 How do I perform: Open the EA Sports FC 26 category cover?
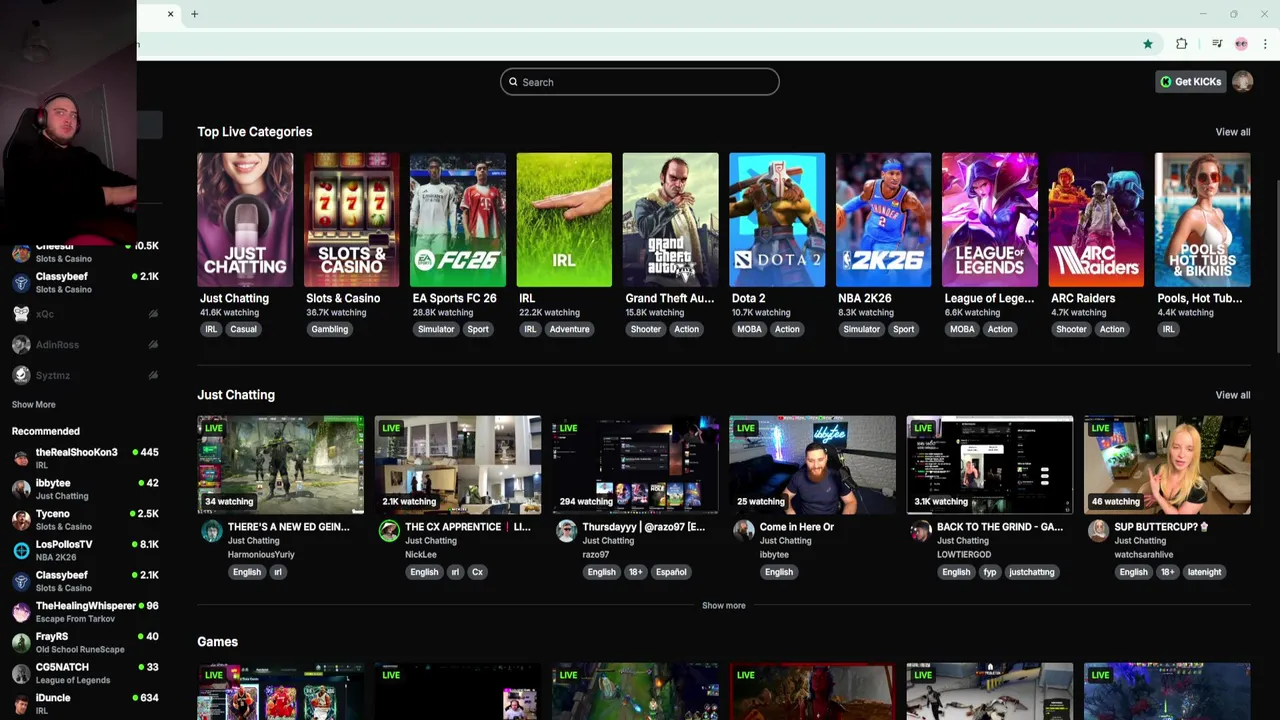click(458, 220)
